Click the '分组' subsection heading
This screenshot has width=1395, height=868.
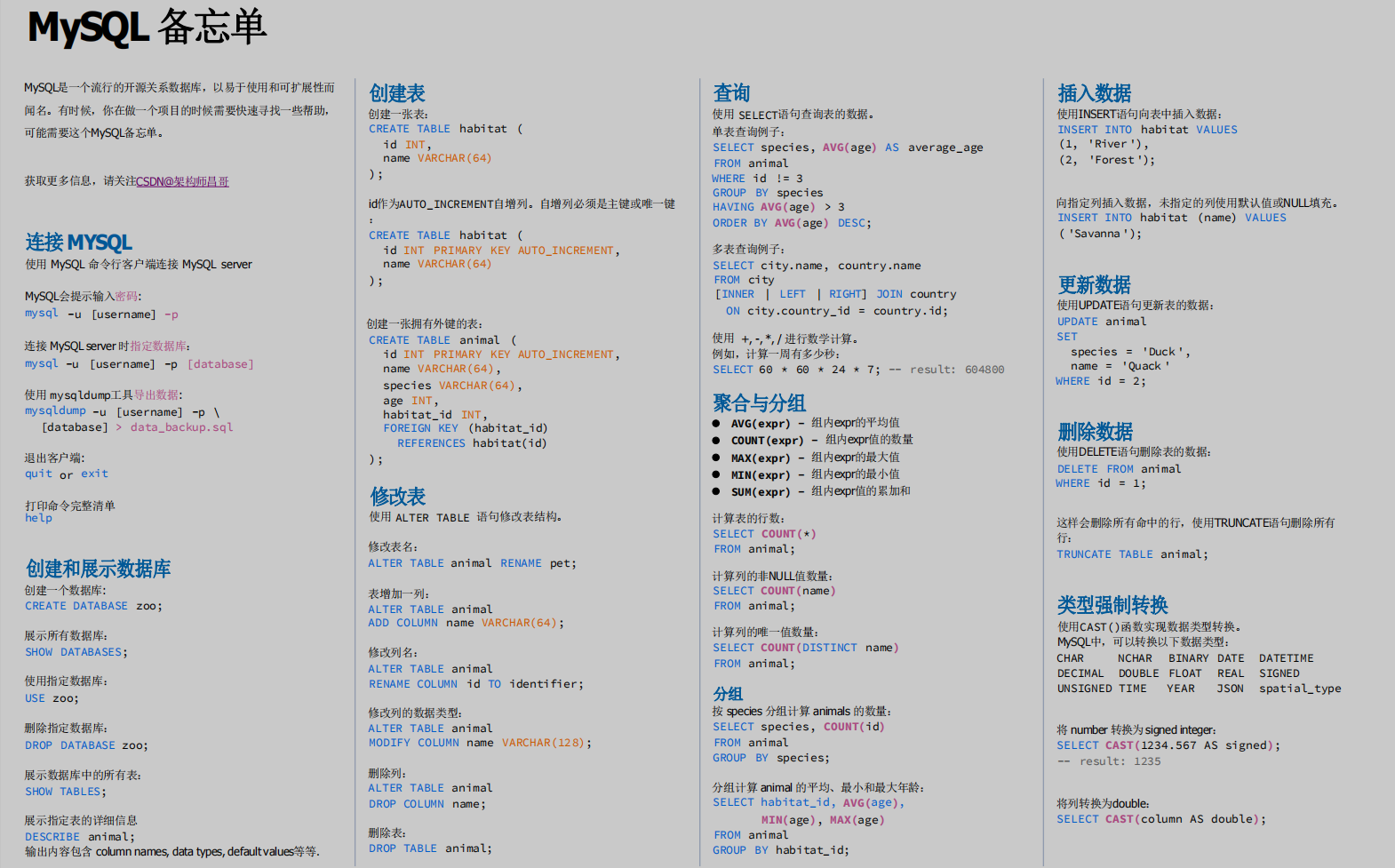click(x=728, y=694)
